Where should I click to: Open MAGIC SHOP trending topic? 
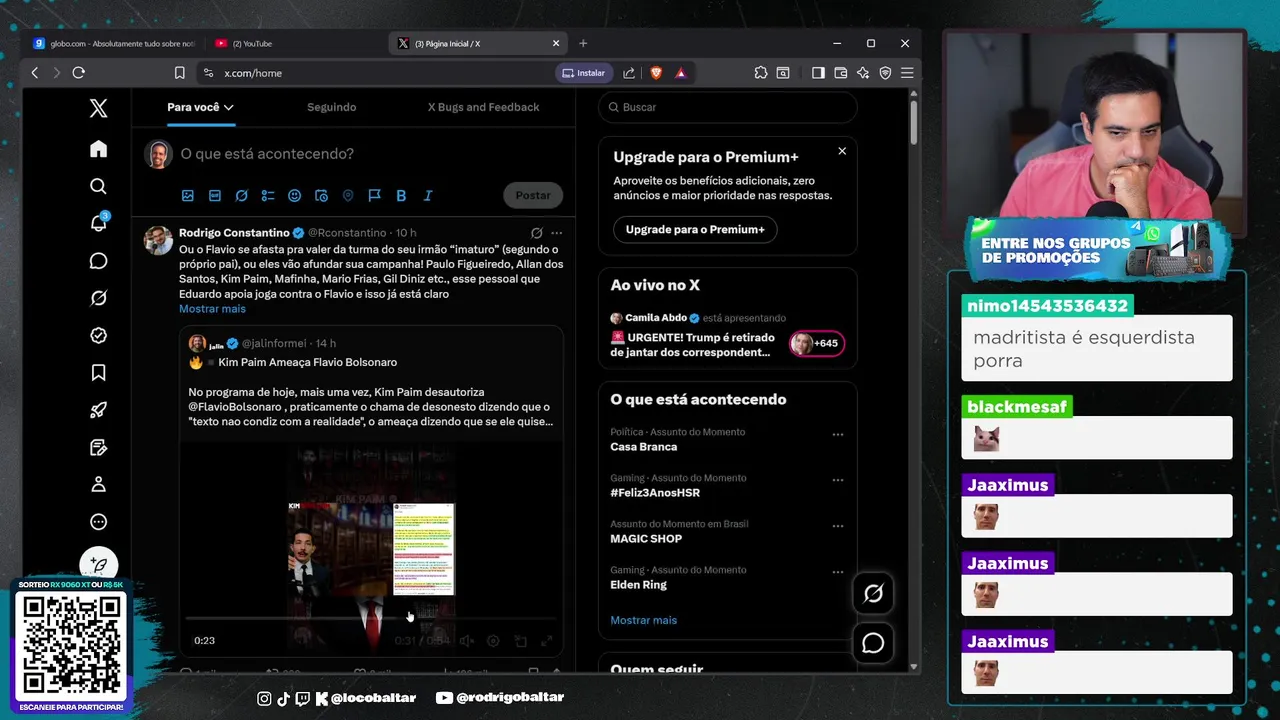coord(646,539)
